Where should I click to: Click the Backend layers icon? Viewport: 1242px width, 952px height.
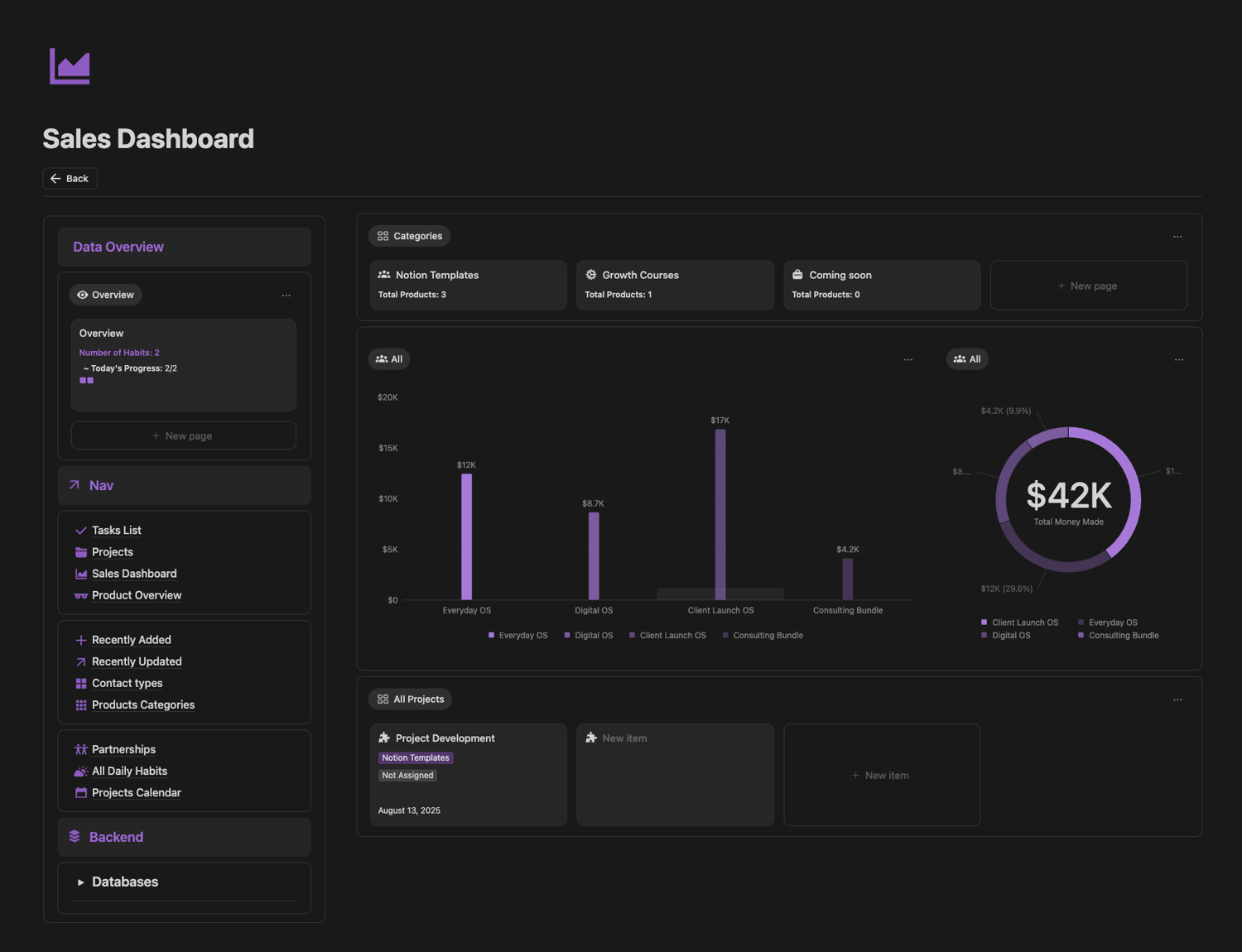(x=75, y=836)
